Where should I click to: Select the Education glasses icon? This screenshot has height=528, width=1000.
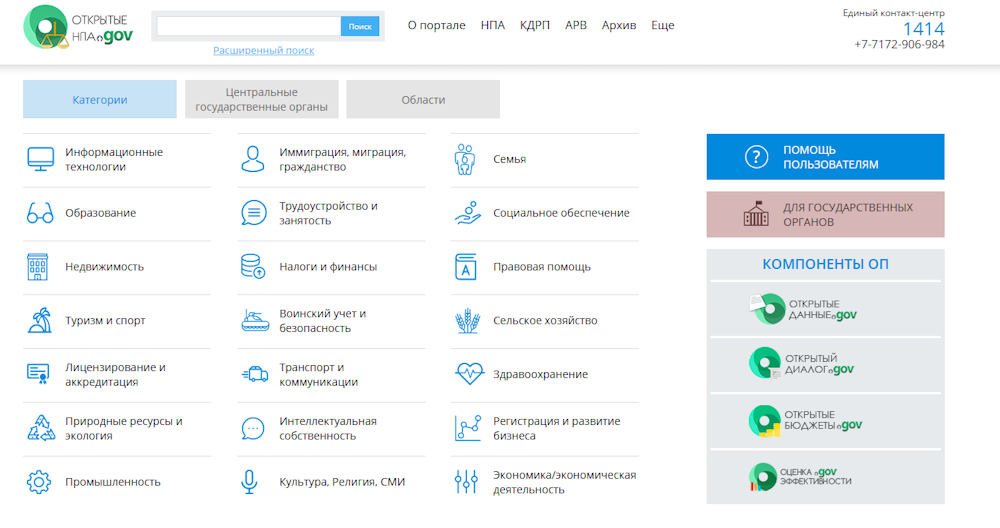[x=40, y=213]
